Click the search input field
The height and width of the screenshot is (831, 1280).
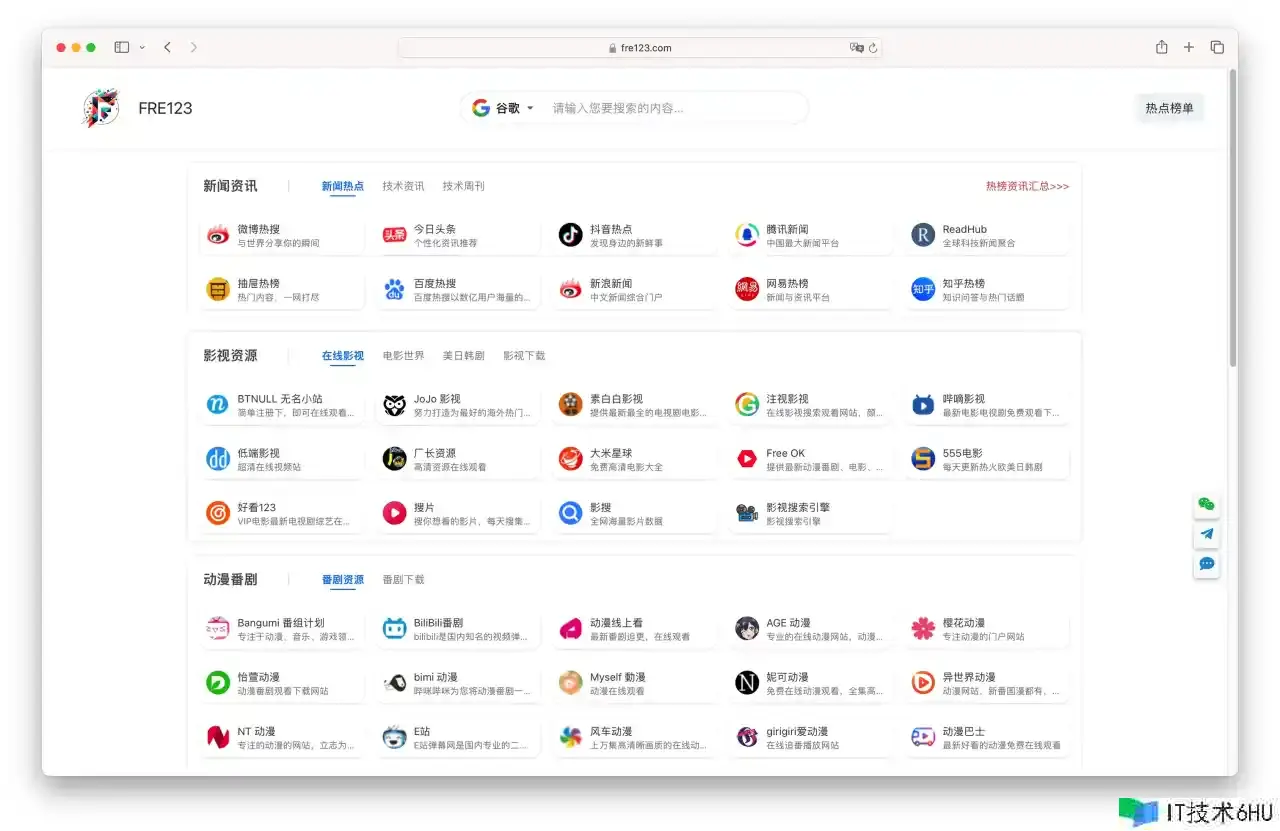tap(670, 108)
